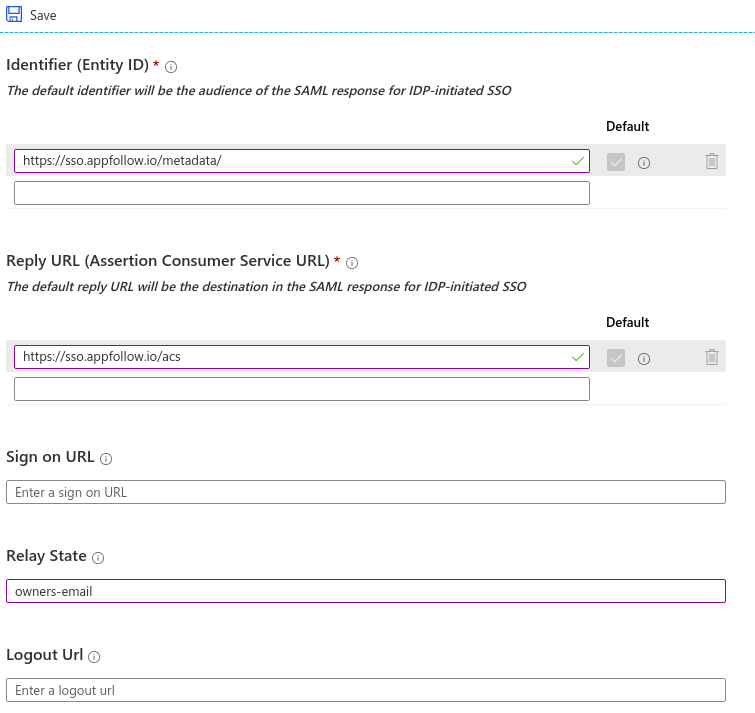Click the info icon next to Relay State

coord(98,558)
